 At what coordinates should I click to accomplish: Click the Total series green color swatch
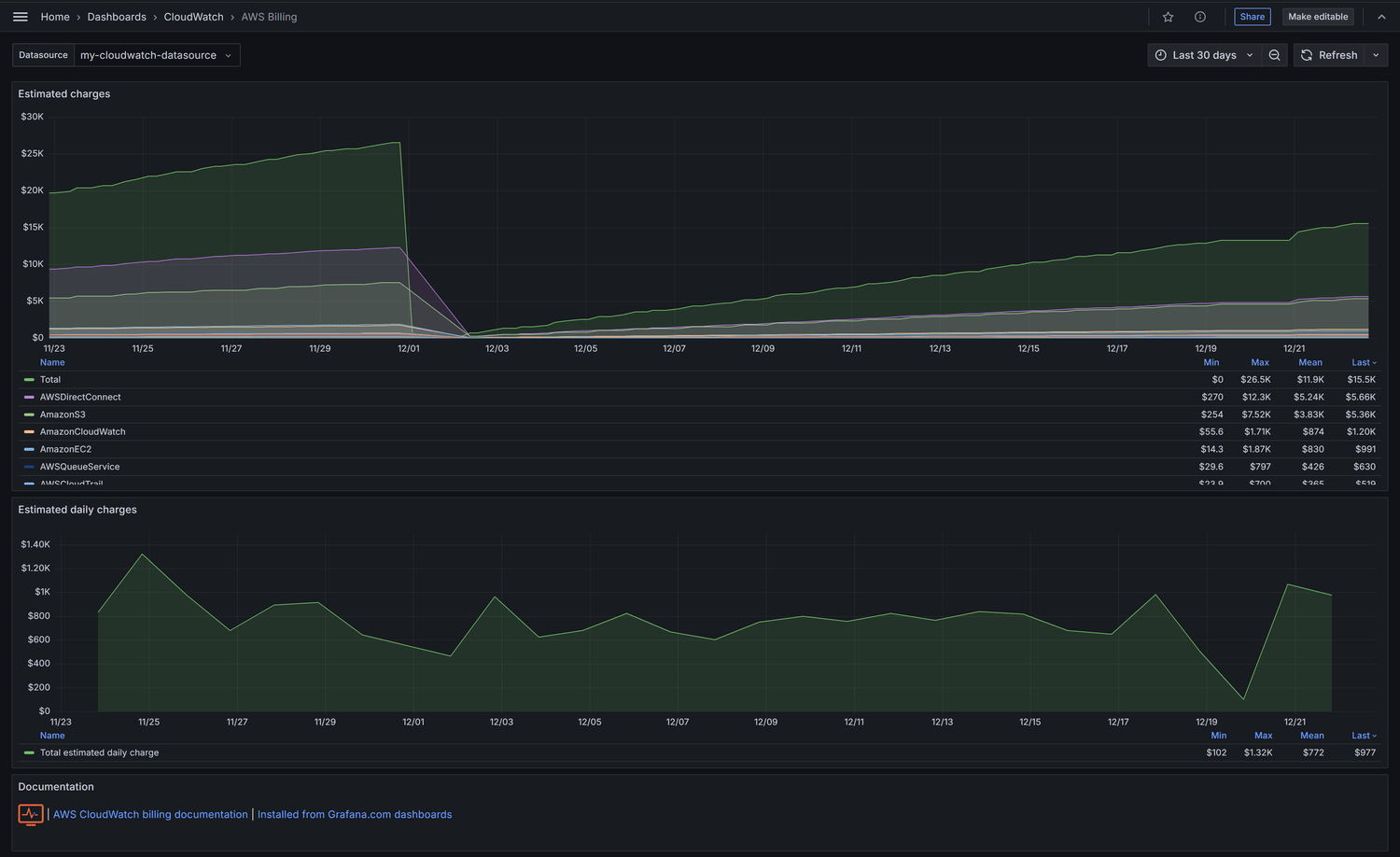tap(29, 380)
